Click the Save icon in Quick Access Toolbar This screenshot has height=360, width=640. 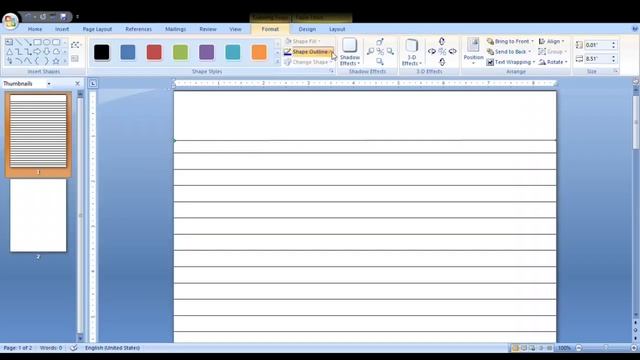pos(63,17)
